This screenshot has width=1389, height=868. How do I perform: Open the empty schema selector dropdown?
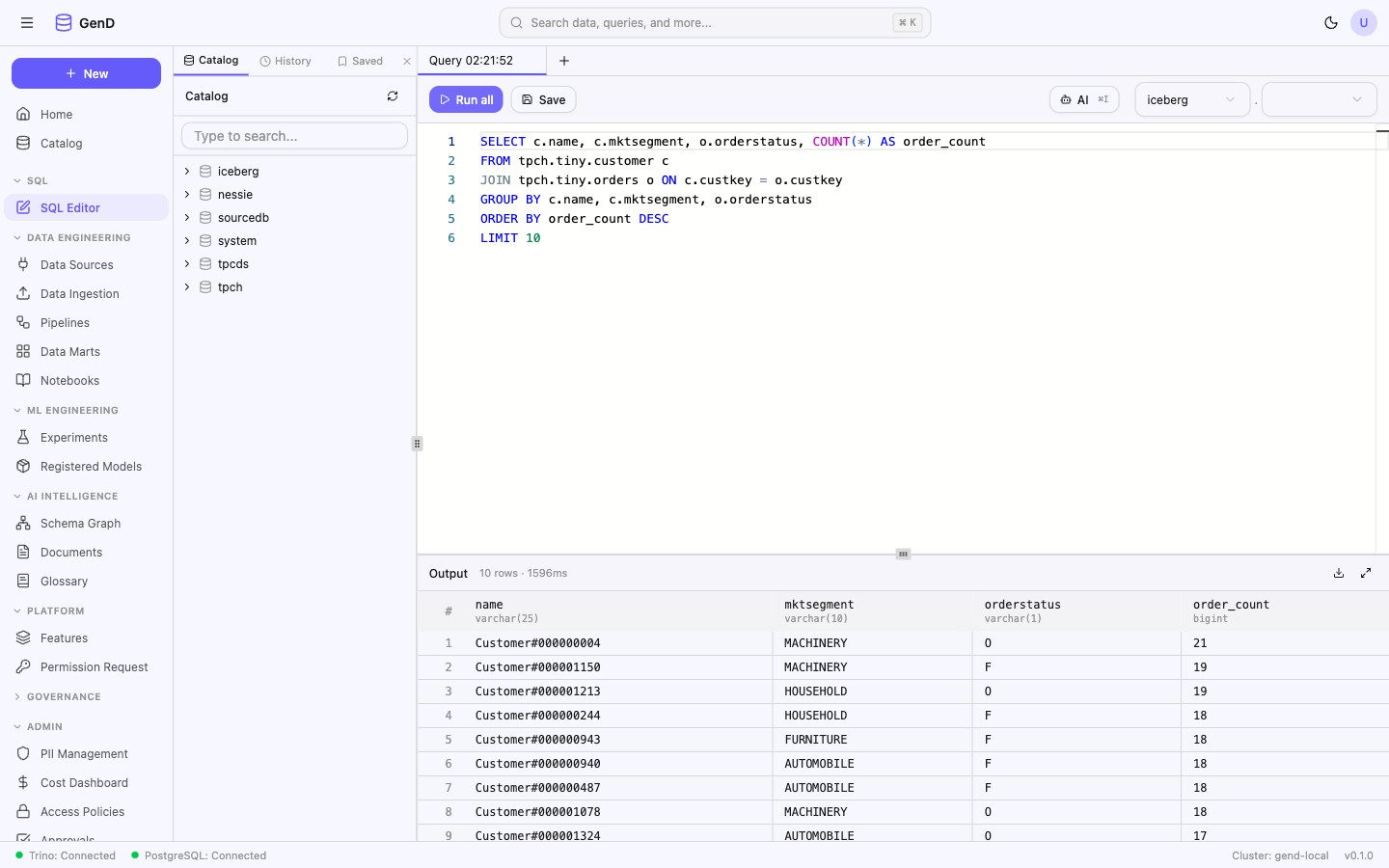pyautogui.click(x=1319, y=99)
